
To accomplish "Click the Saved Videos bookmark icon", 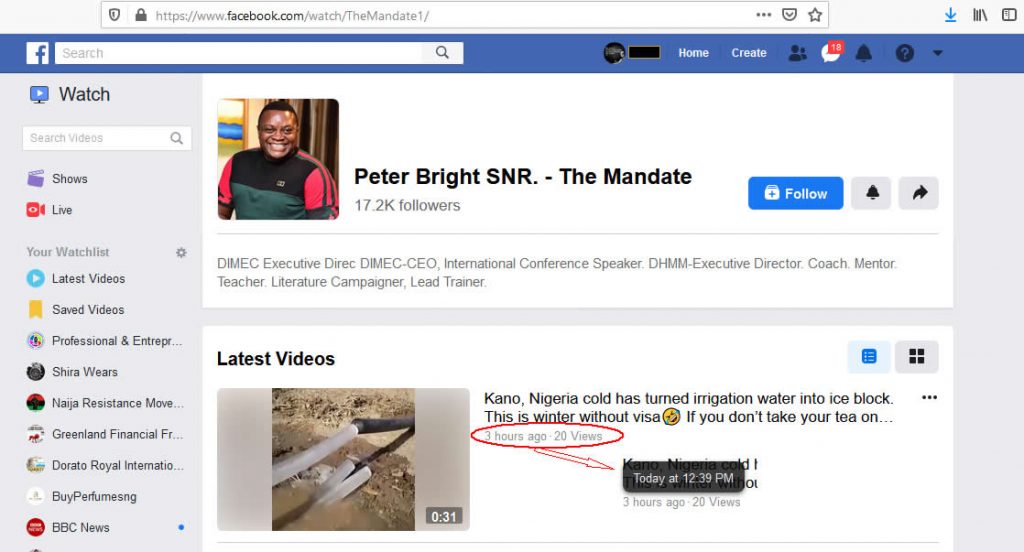I will point(35,310).
